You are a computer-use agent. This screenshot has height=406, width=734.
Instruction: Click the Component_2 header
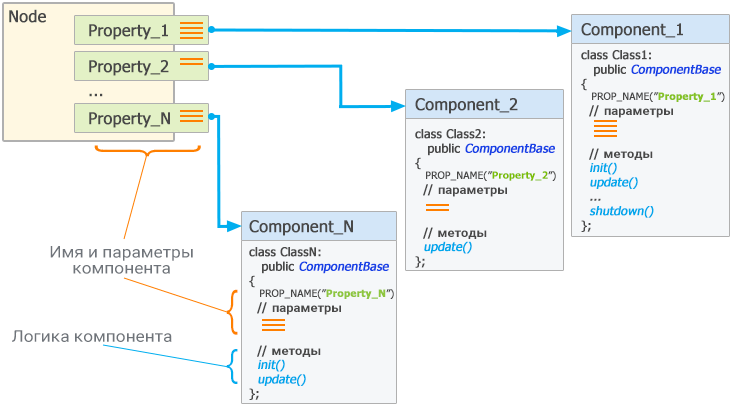(484, 104)
